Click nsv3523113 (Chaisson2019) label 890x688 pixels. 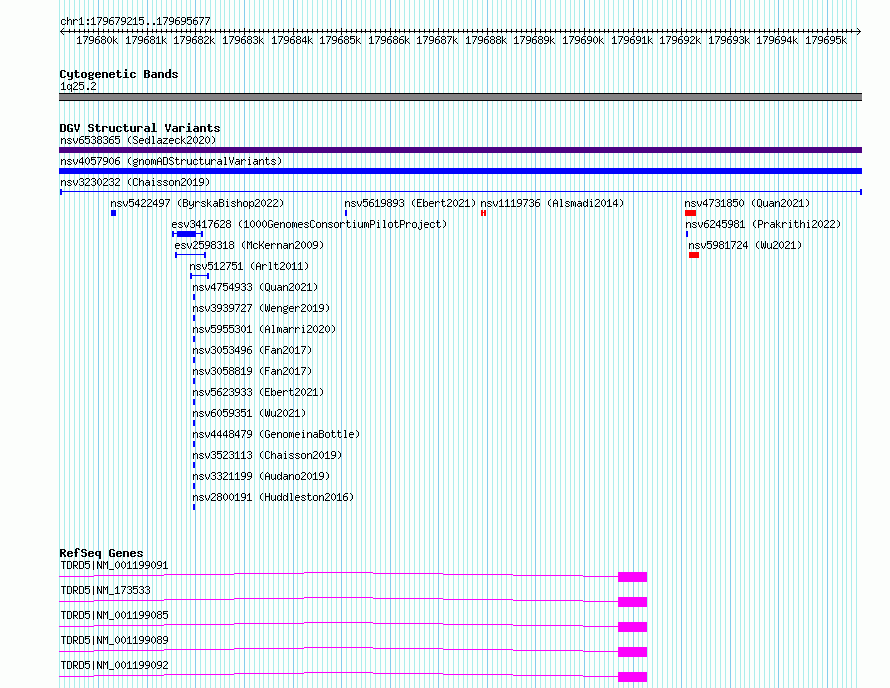(x=267, y=455)
